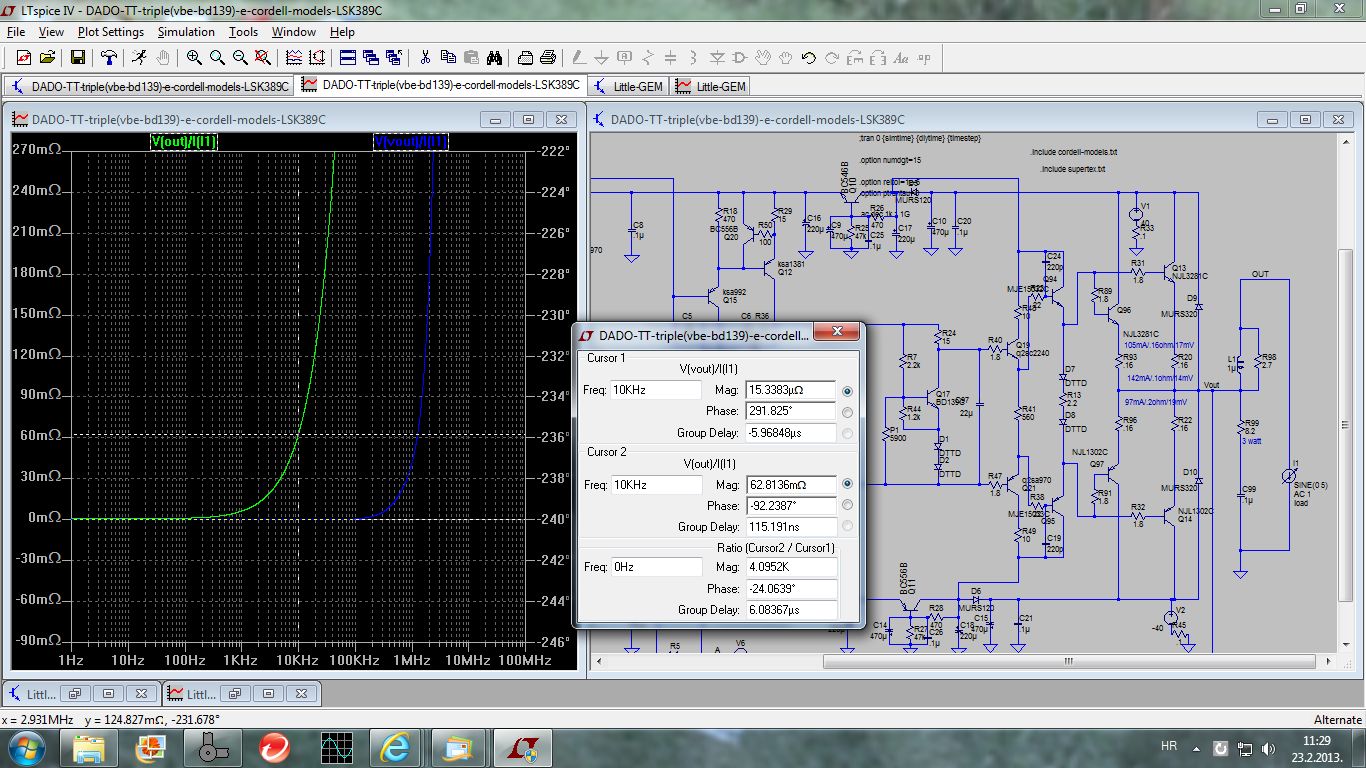Open the Window menu
The height and width of the screenshot is (768, 1366).
[x=294, y=32]
